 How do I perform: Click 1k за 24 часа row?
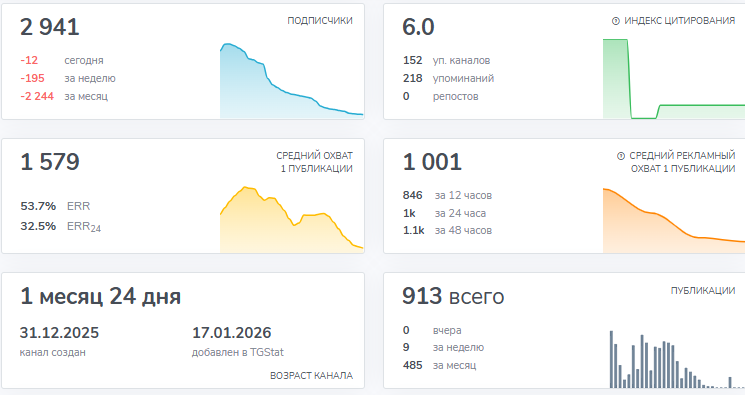(444, 213)
